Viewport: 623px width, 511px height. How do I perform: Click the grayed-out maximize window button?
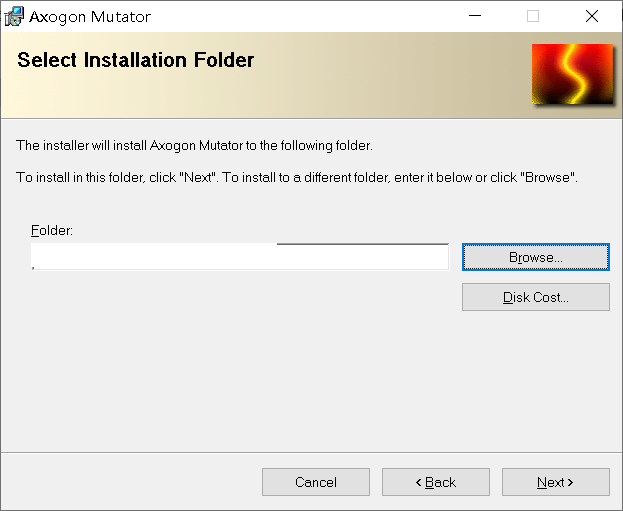(x=533, y=16)
